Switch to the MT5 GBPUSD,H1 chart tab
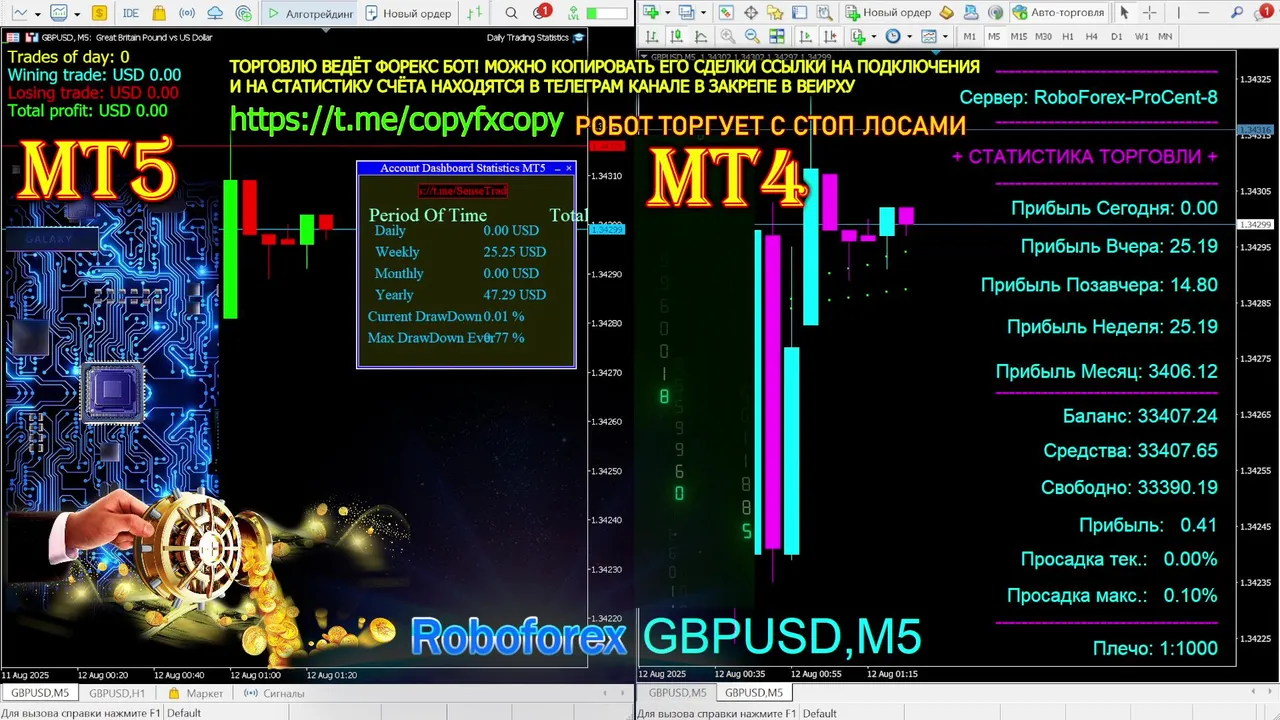1280x720 pixels. (x=117, y=693)
